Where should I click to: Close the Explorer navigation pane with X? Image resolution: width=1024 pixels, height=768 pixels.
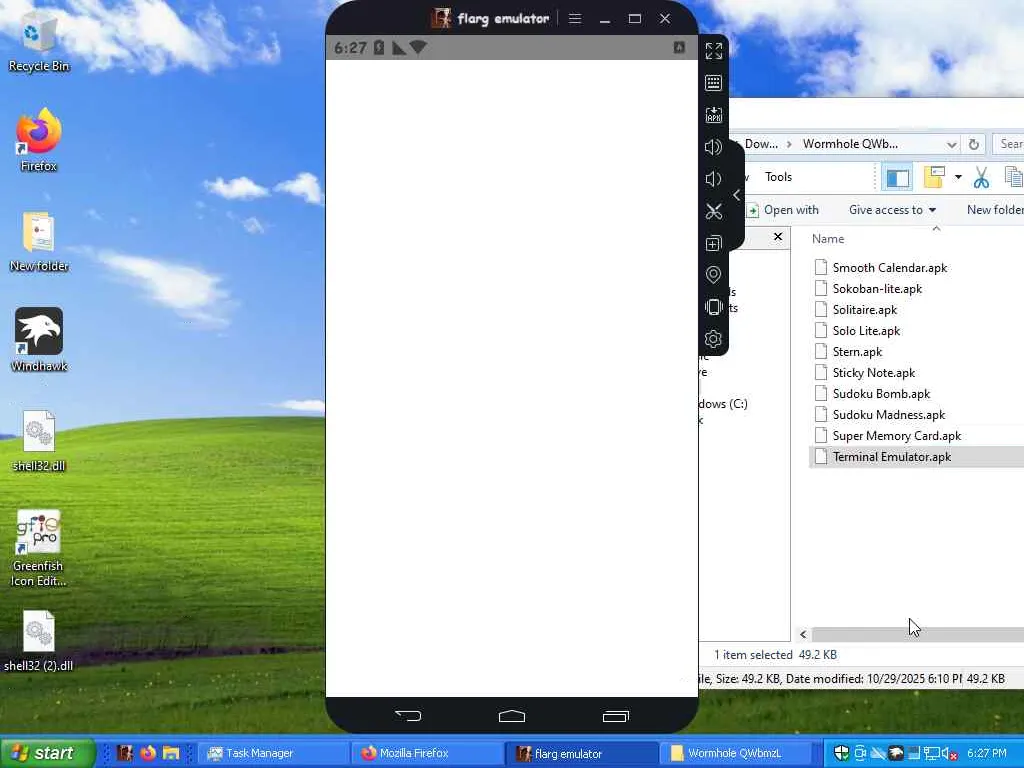[x=778, y=236]
